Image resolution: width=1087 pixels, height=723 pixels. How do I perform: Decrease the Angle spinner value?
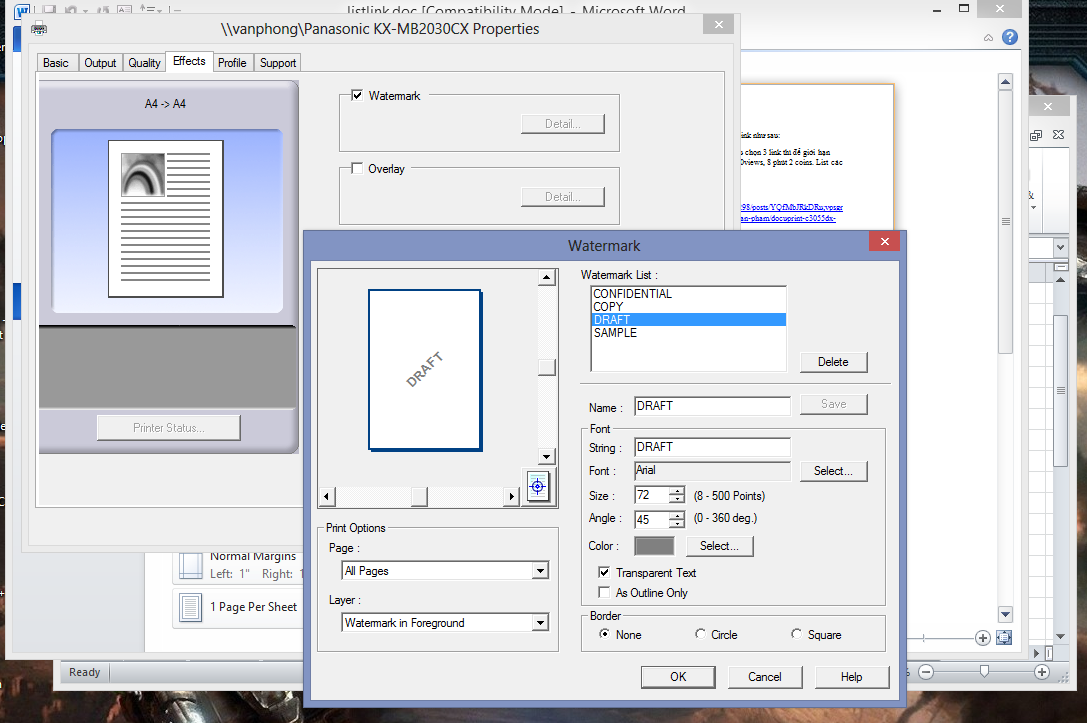pos(677,523)
